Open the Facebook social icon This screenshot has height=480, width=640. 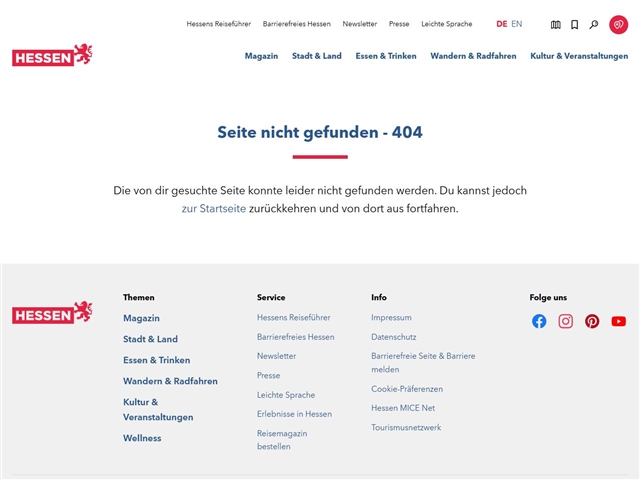pyautogui.click(x=539, y=321)
